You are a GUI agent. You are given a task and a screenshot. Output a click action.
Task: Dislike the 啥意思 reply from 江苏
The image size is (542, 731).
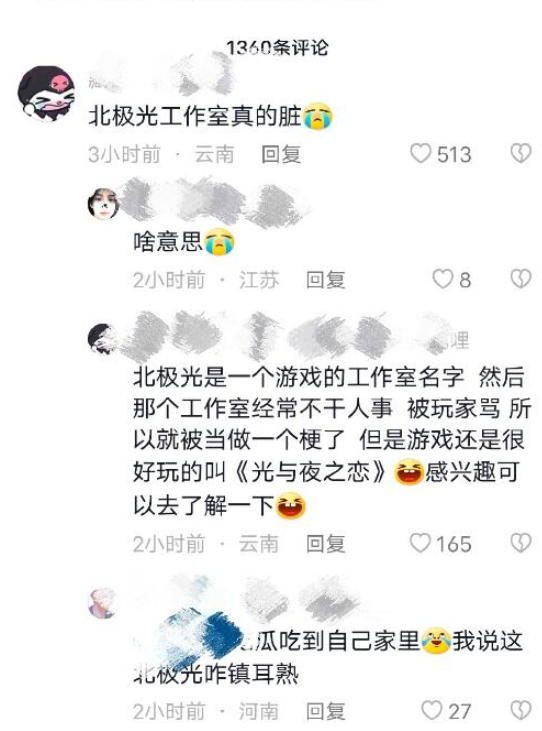pyautogui.click(x=521, y=279)
